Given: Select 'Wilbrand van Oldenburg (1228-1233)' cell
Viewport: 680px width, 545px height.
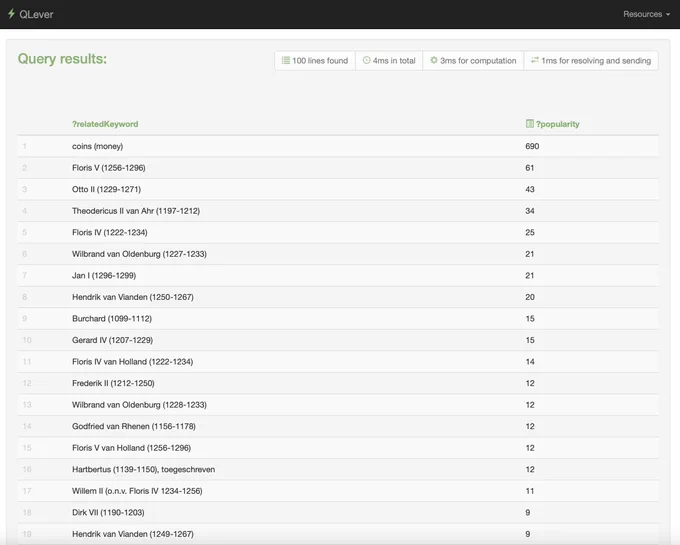Looking at the screenshot, I should coord(139,405).
